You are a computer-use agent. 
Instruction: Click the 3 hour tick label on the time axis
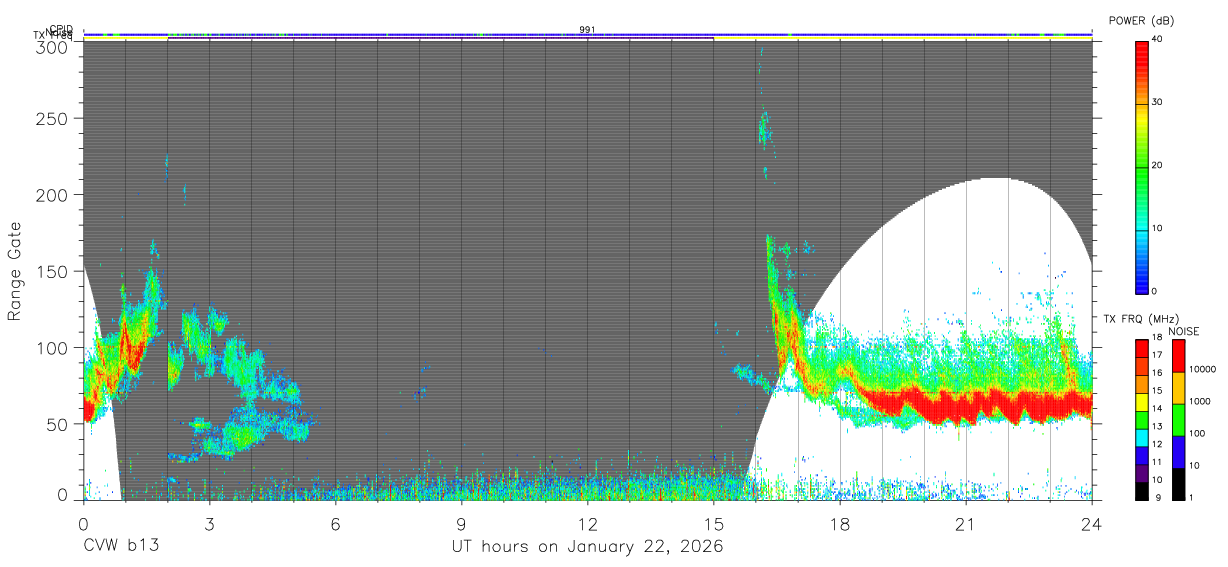(x=209, y=523)
